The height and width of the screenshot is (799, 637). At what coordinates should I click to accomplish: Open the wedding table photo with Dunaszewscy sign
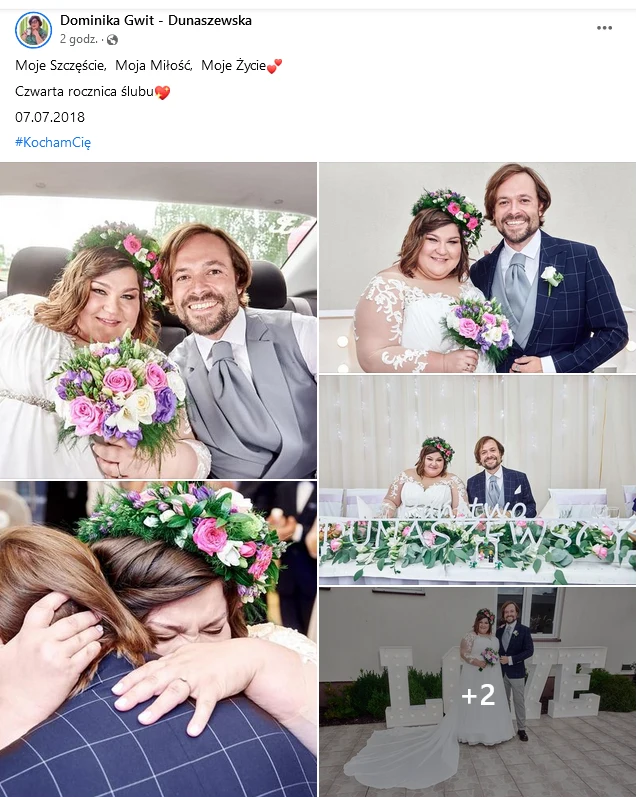(x=477, y=480)
